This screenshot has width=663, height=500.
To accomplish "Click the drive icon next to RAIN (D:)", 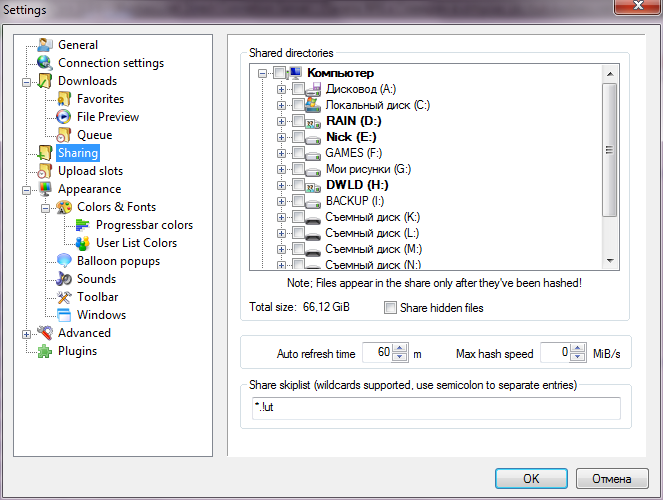I will coord(313,122).
